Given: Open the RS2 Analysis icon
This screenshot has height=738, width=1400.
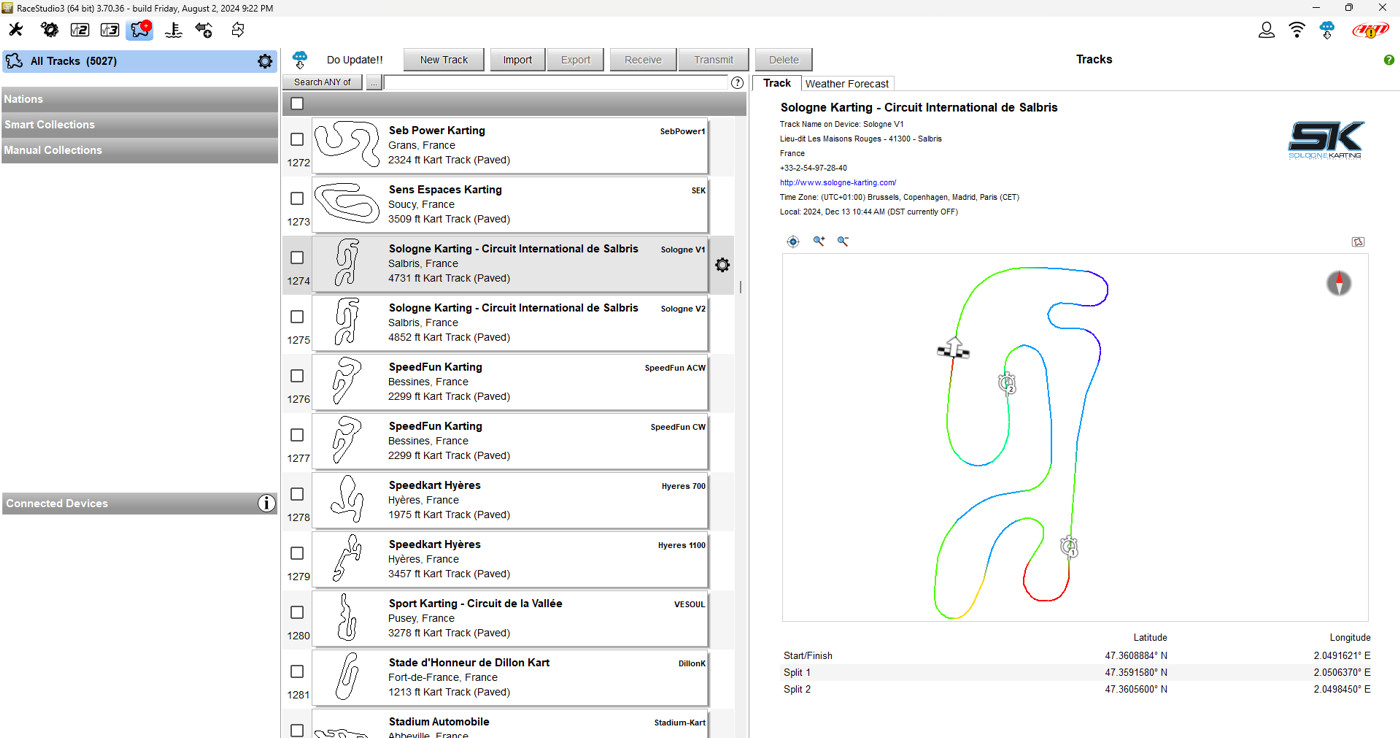Looking at the screenshot, I should coord(79,30).
